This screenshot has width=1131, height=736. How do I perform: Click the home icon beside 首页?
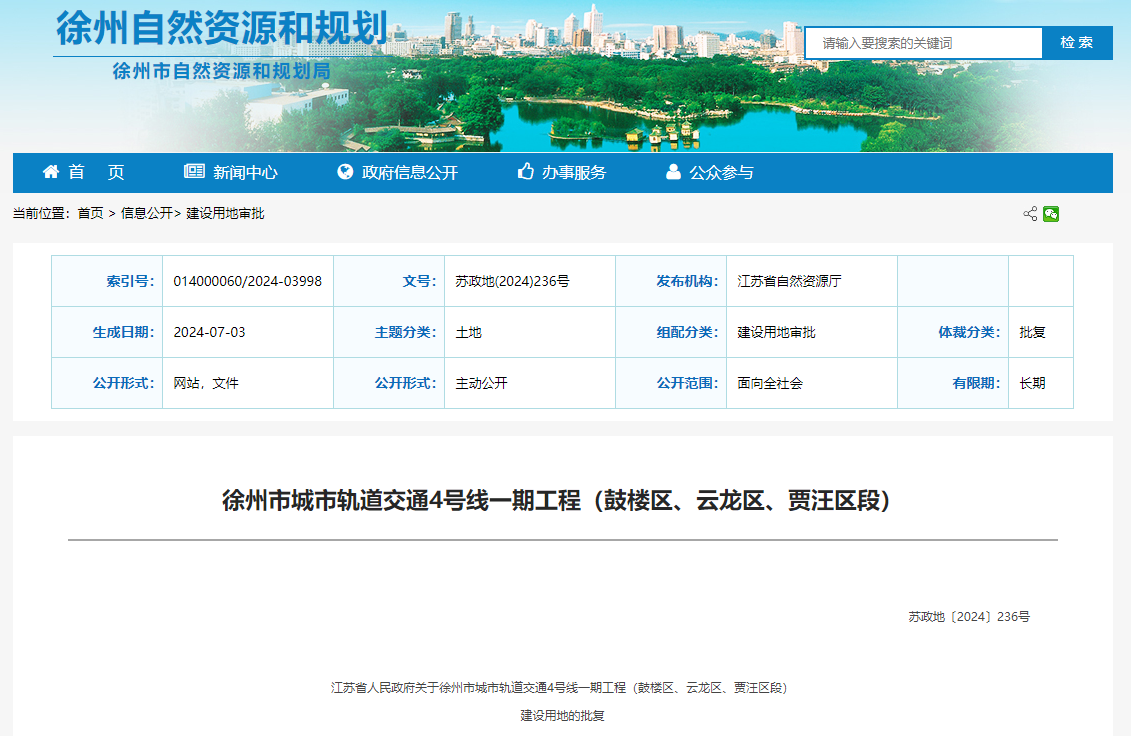[x=49, y=171]
